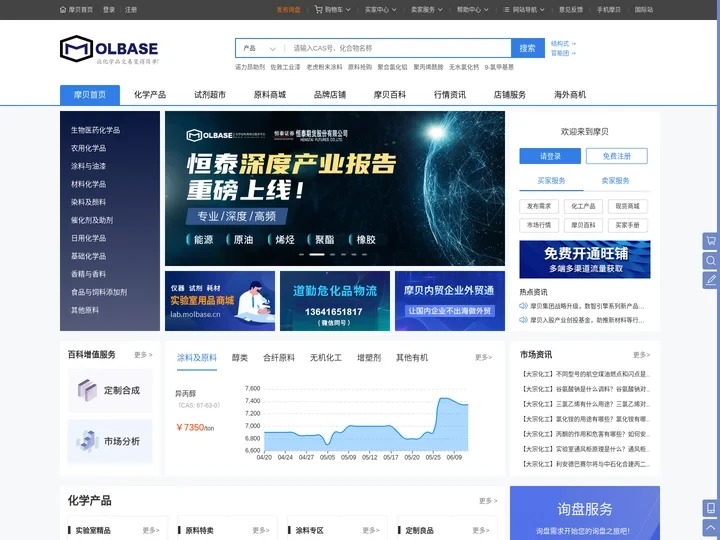Select the last carousel indicator dash
Screen dimensions: 720x540
(365, 254)
